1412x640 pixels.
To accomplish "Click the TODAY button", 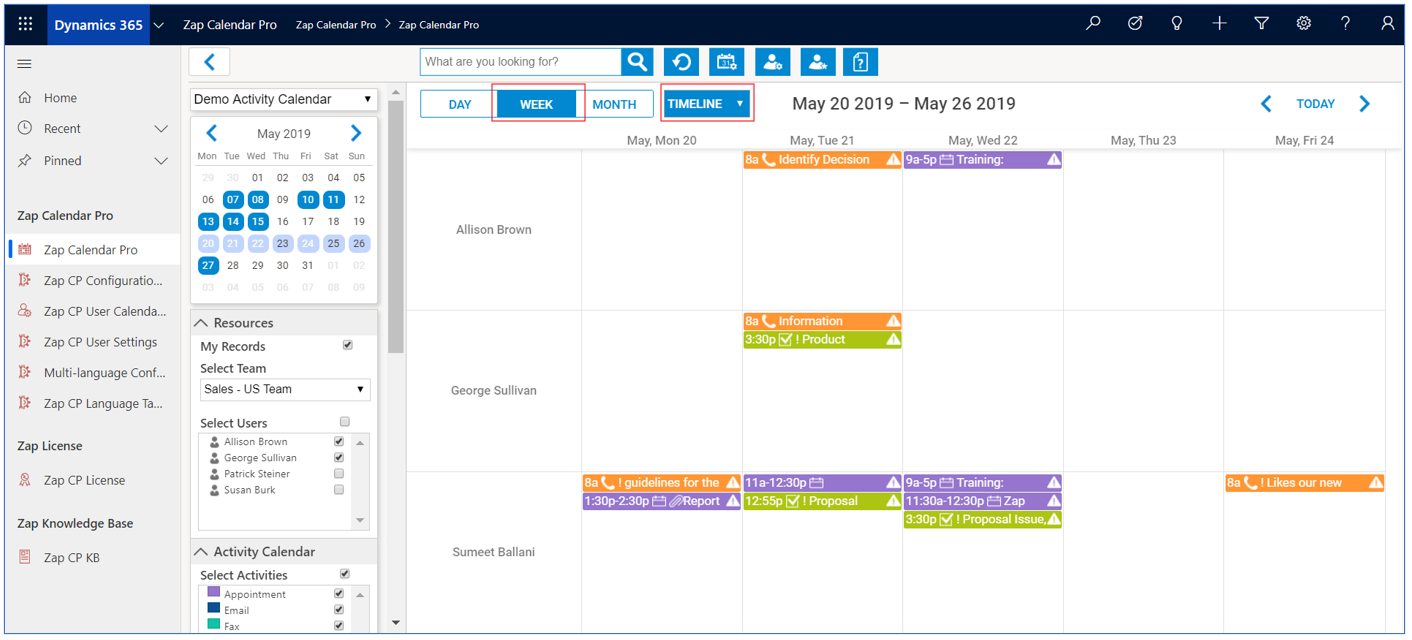I will click(x=1316, y=104).
